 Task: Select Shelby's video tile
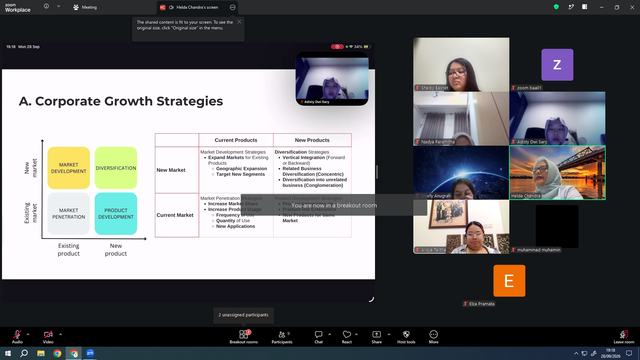point(461,64)
